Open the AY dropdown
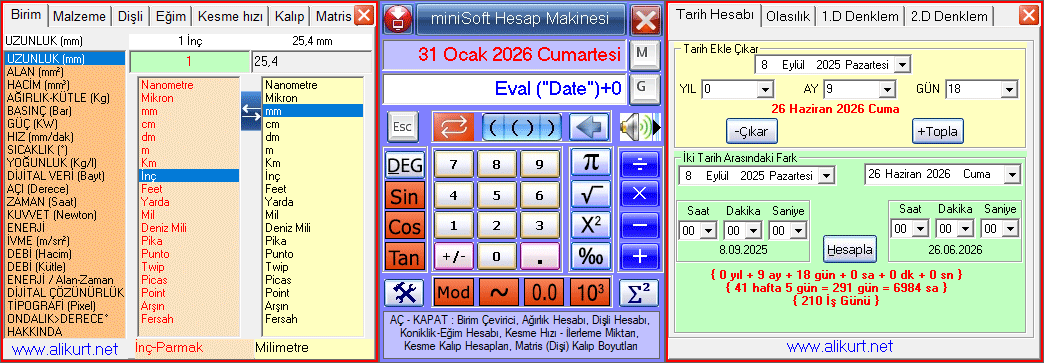Image resolution: width=1044 pixels, height=363 pixels. 888,89
